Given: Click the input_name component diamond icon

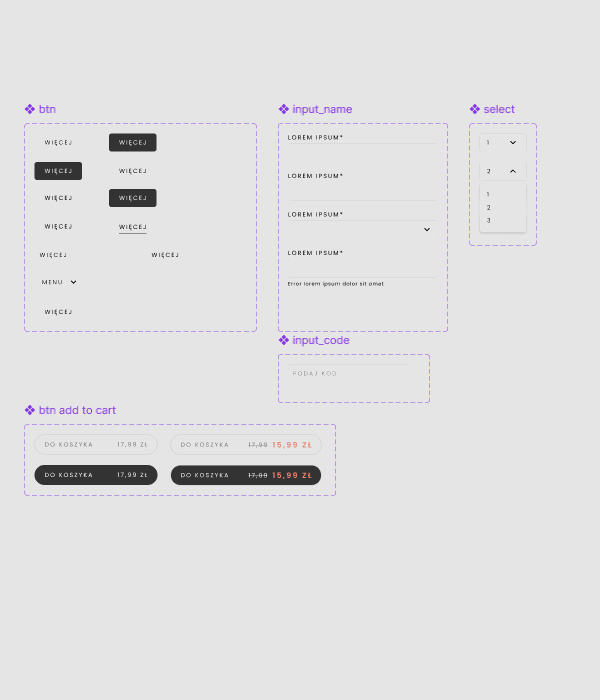Looking at the screenshot, I should click(283, 109).
